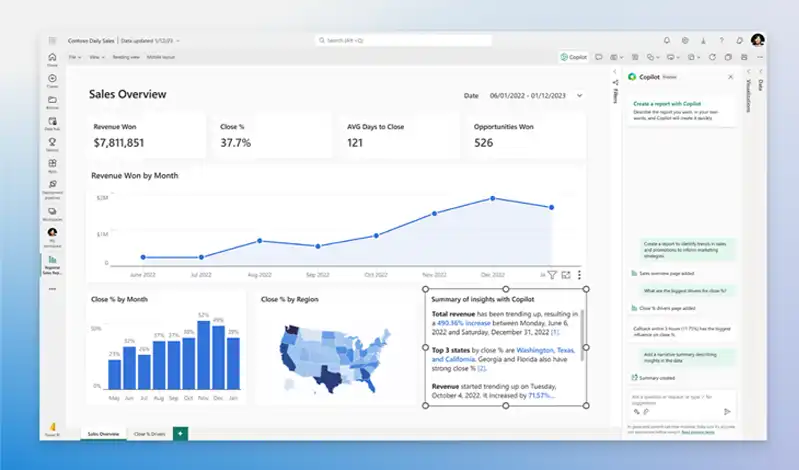Screen dimensions: 799x470
Task: Expand the report title dropdown chevron
Action: tap(178, 41)
